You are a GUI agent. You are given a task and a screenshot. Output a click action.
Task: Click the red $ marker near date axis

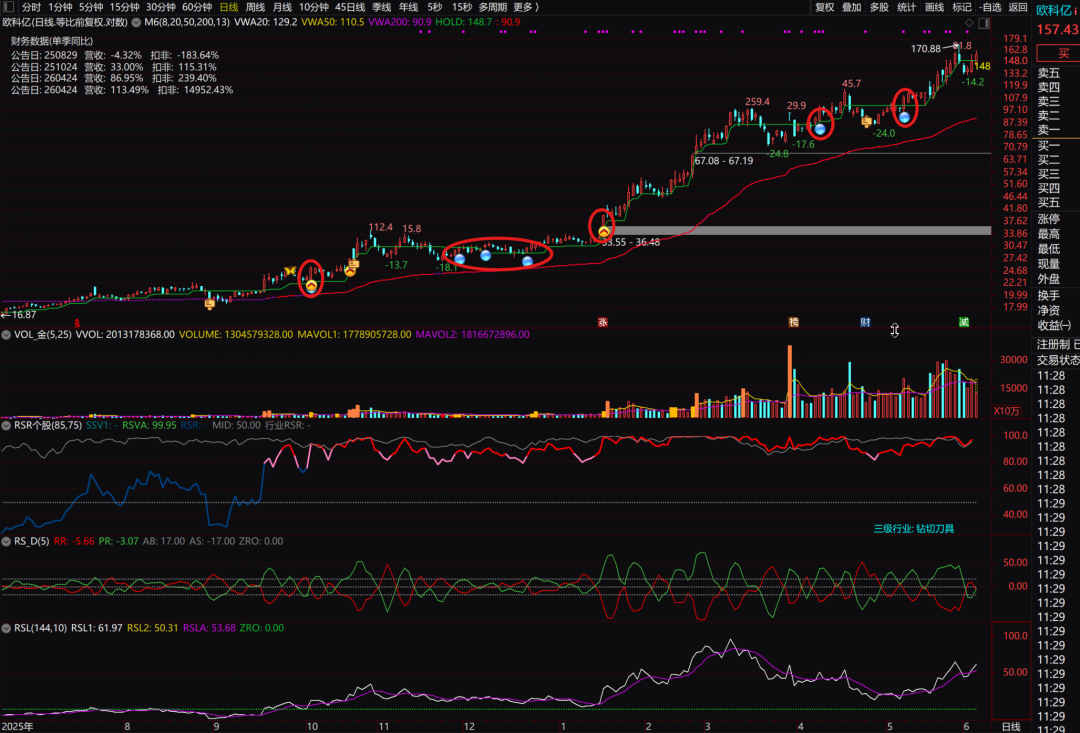pos(77,322)
